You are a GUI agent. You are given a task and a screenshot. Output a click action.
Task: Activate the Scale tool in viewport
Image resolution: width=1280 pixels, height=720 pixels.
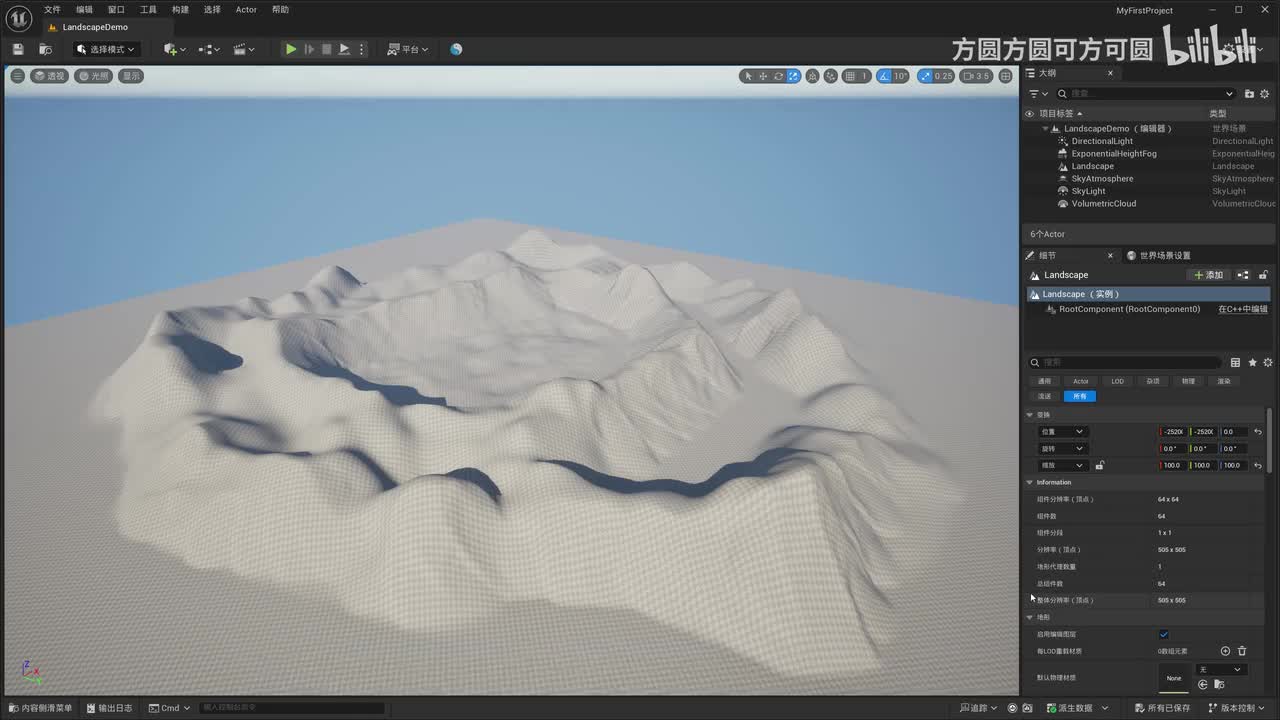pyautogui.click(x=793, y=76)
